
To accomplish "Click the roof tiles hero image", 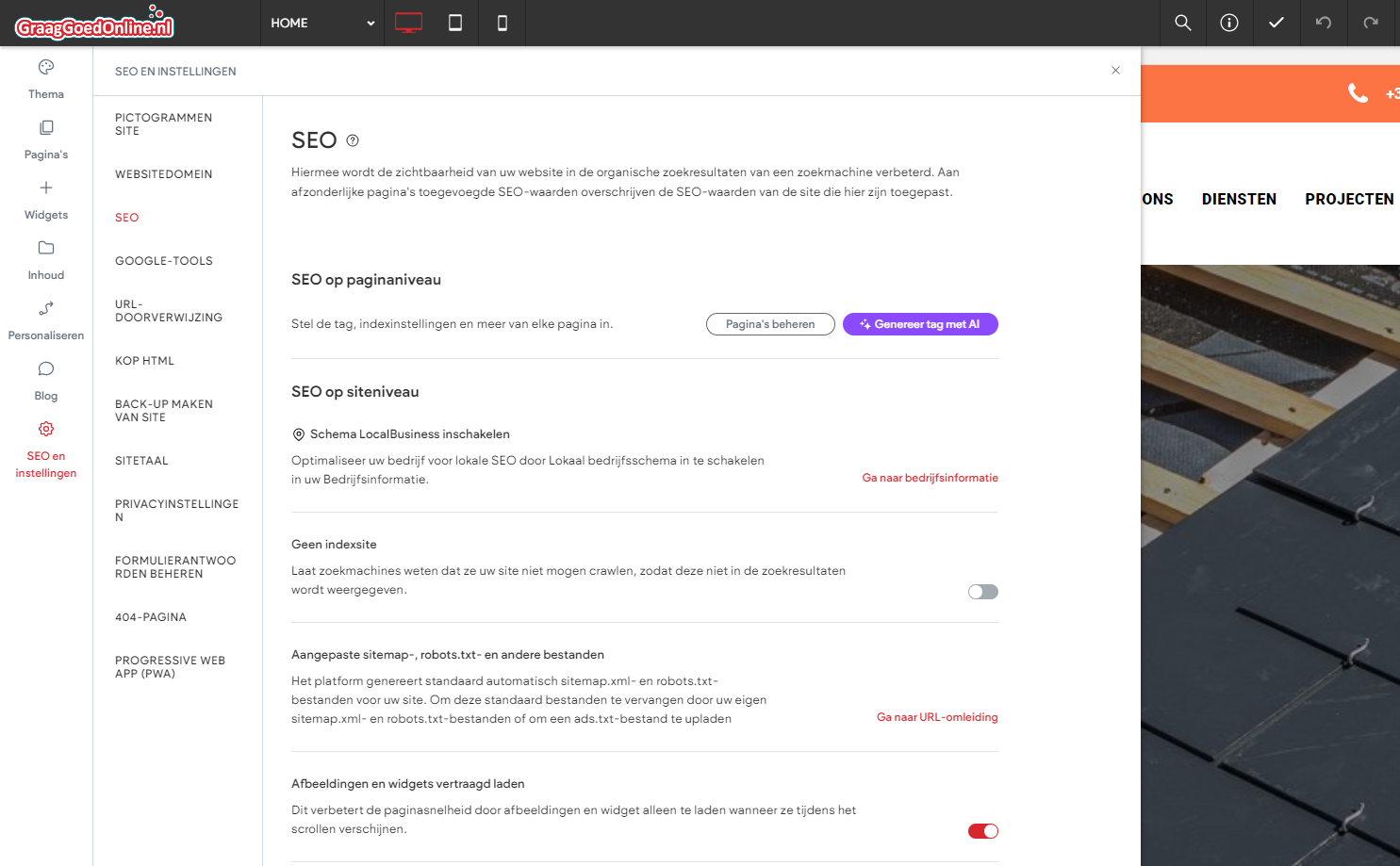I will (1270, 565).
